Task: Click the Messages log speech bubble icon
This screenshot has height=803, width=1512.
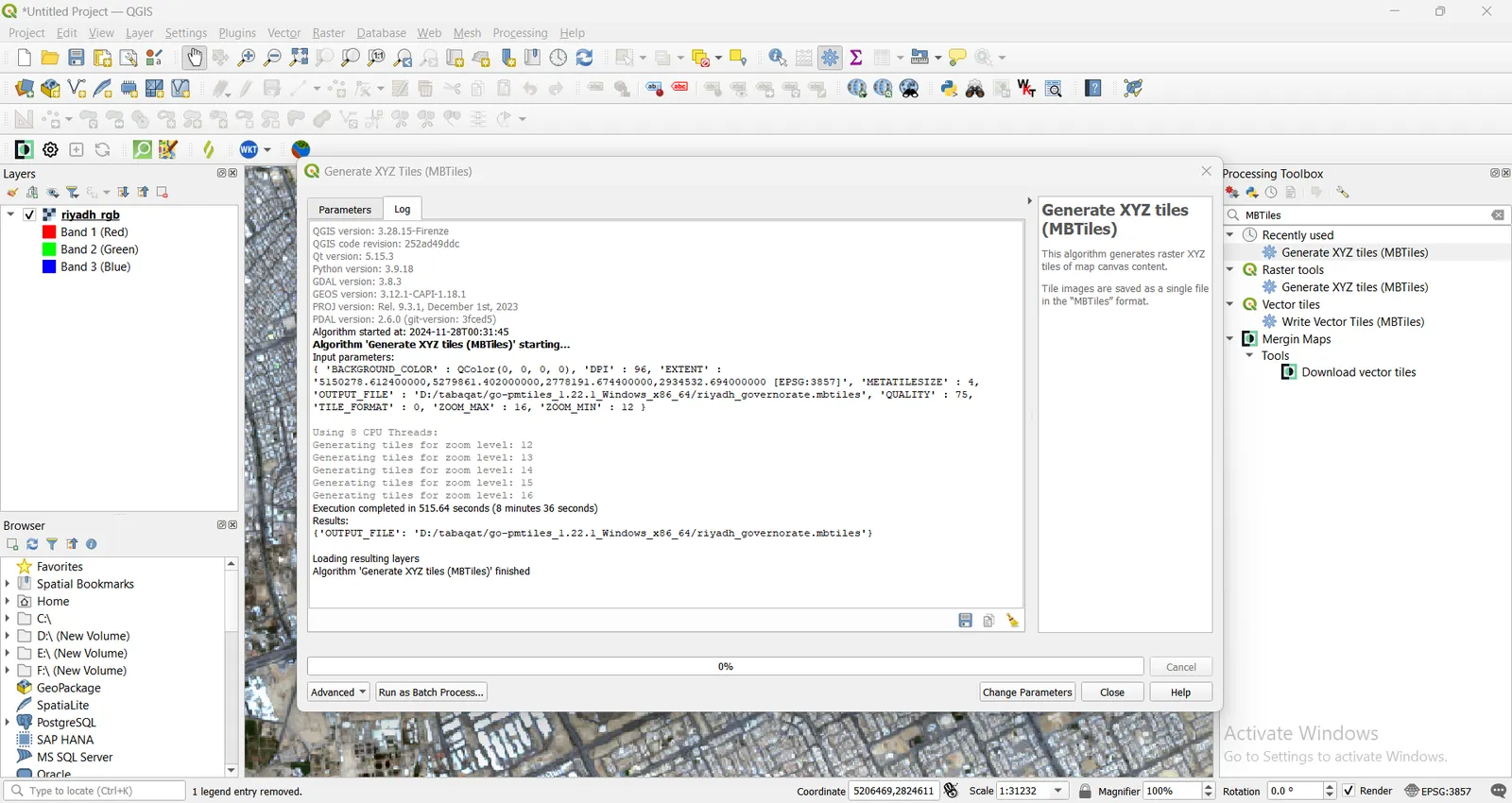Action: click(x=1498, y=791)
